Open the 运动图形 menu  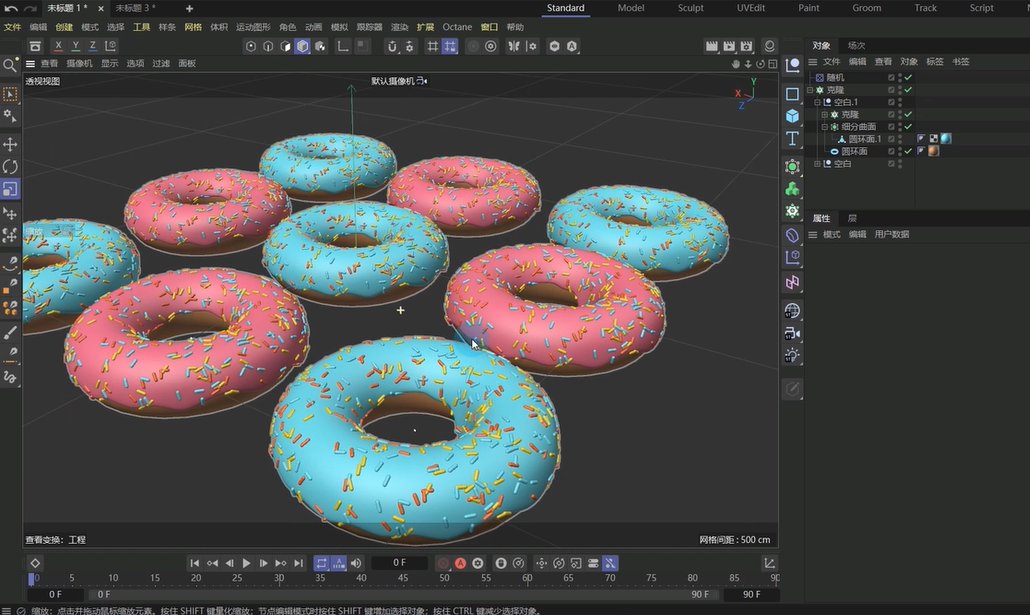tap(253, 27)
